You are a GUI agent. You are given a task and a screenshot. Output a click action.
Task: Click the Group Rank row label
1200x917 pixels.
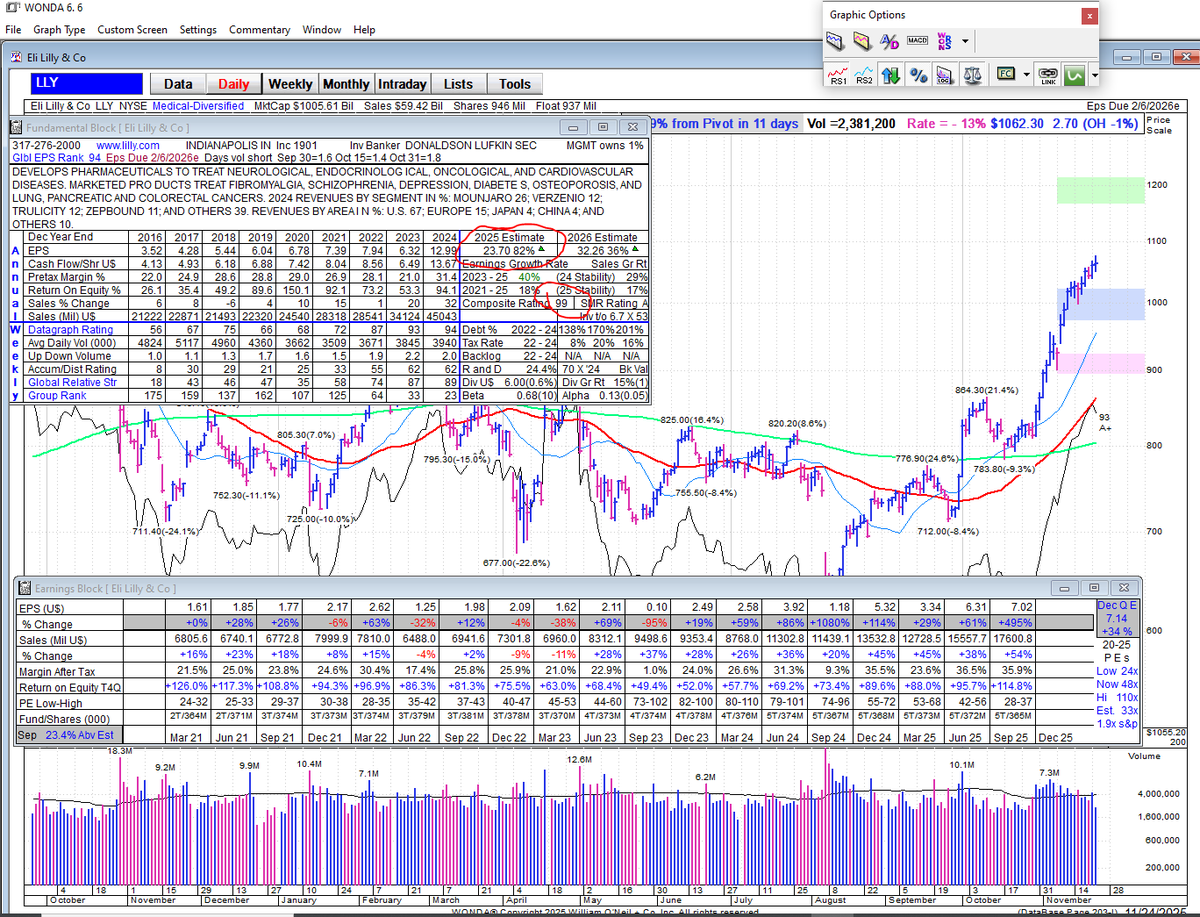click(56, 395)
